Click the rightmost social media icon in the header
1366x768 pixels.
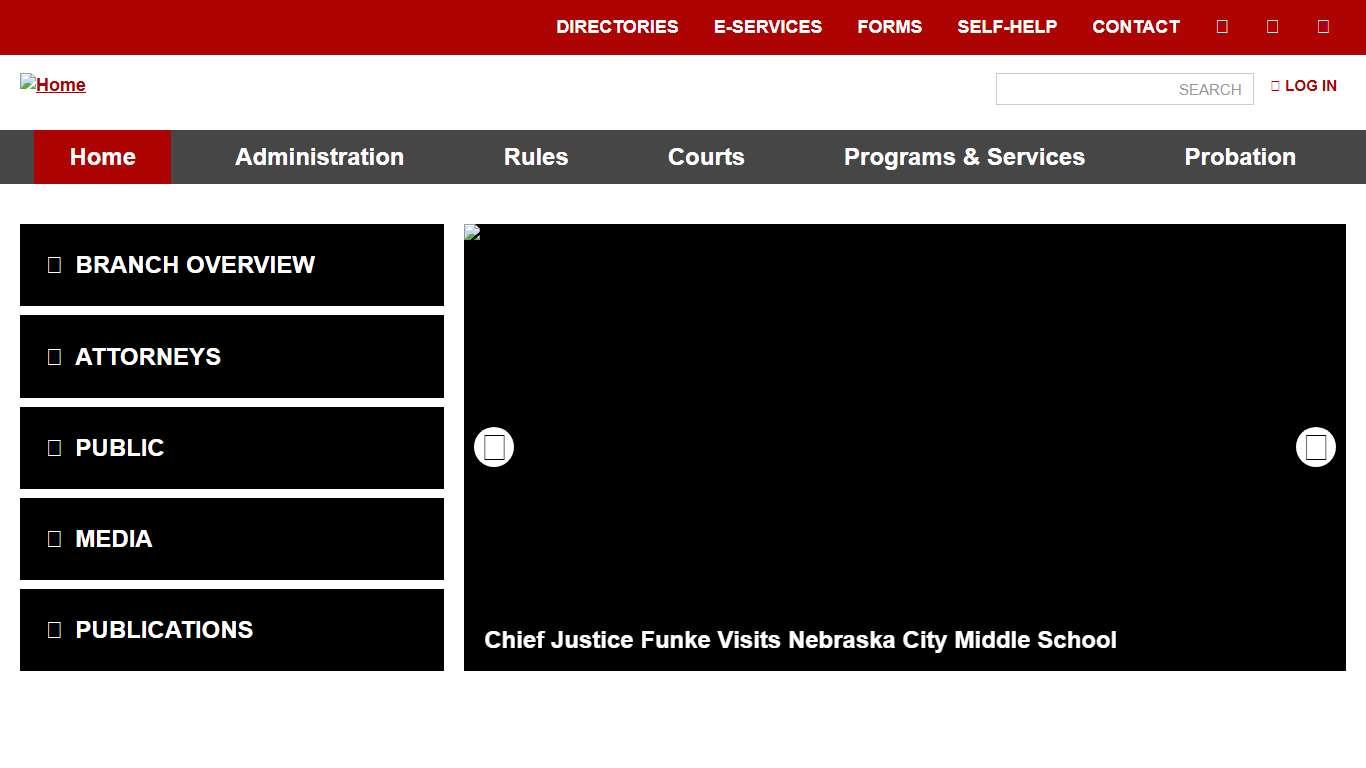point(1322,26)
